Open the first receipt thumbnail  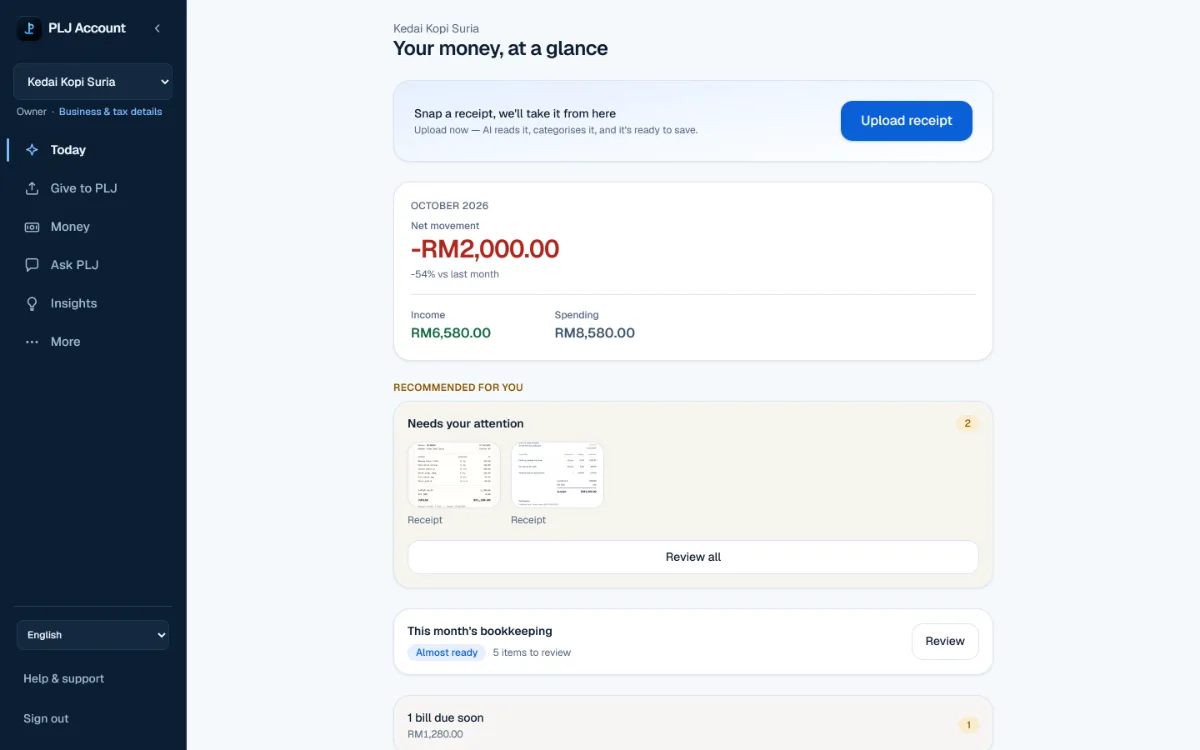(x=454, y=475)
